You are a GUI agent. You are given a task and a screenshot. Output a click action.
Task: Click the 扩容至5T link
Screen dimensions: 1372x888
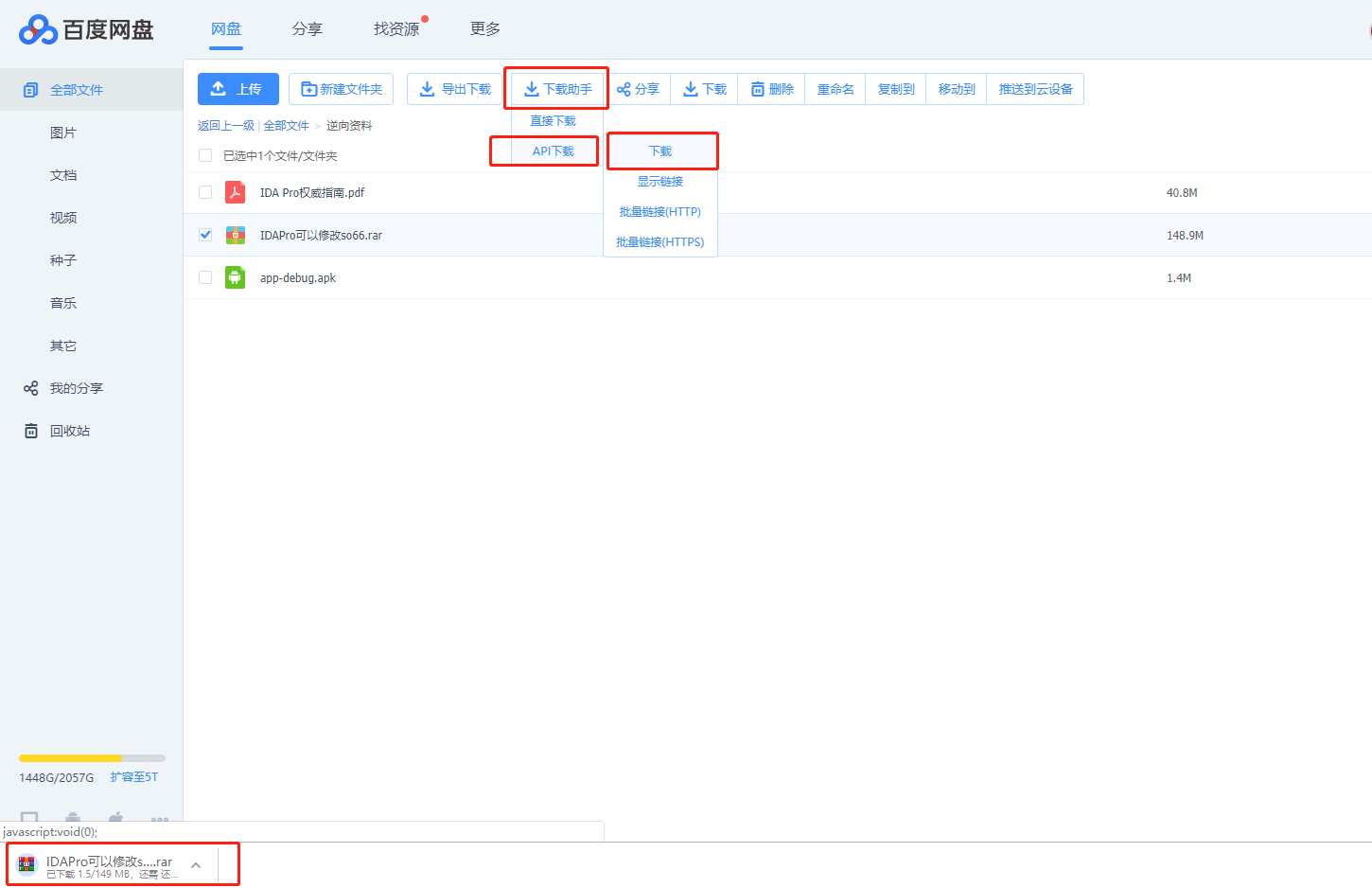click(134, 777)
